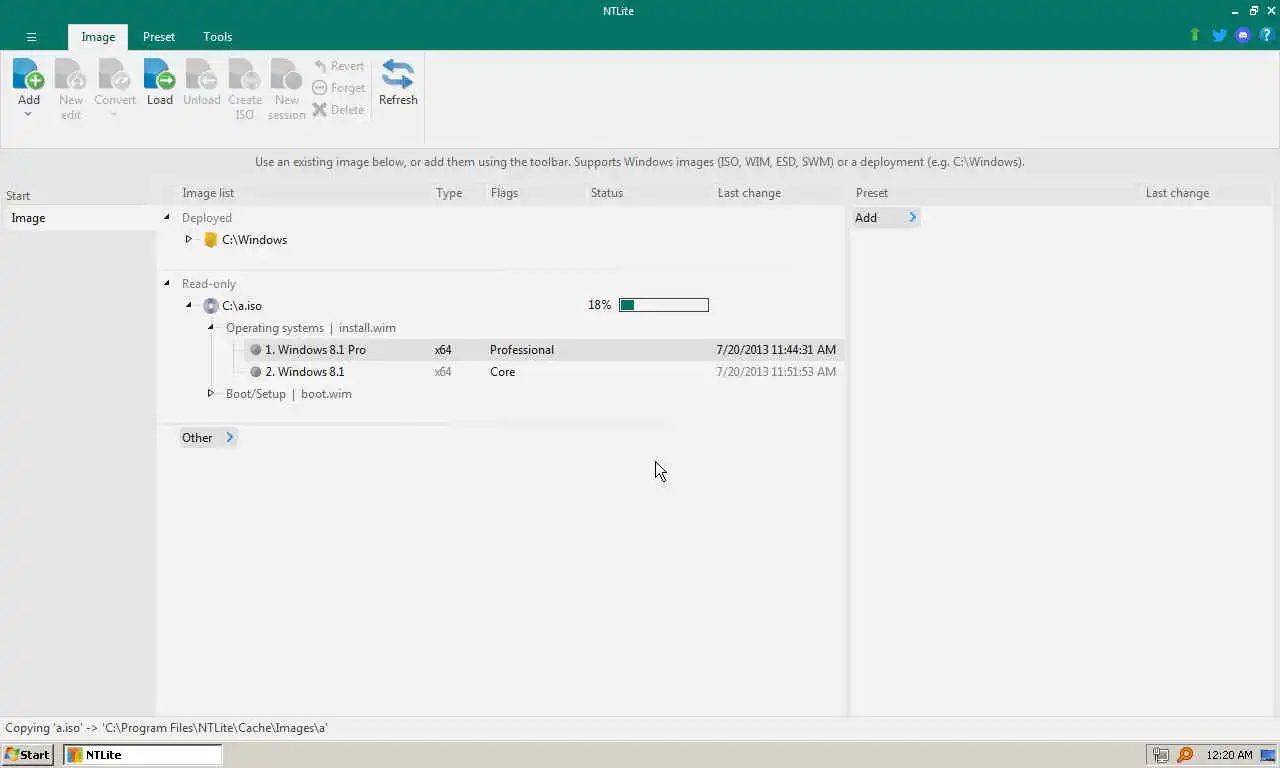Collapse the Read-only group
The height and width of the screenshot is (768, 1280).
(167, 283)
